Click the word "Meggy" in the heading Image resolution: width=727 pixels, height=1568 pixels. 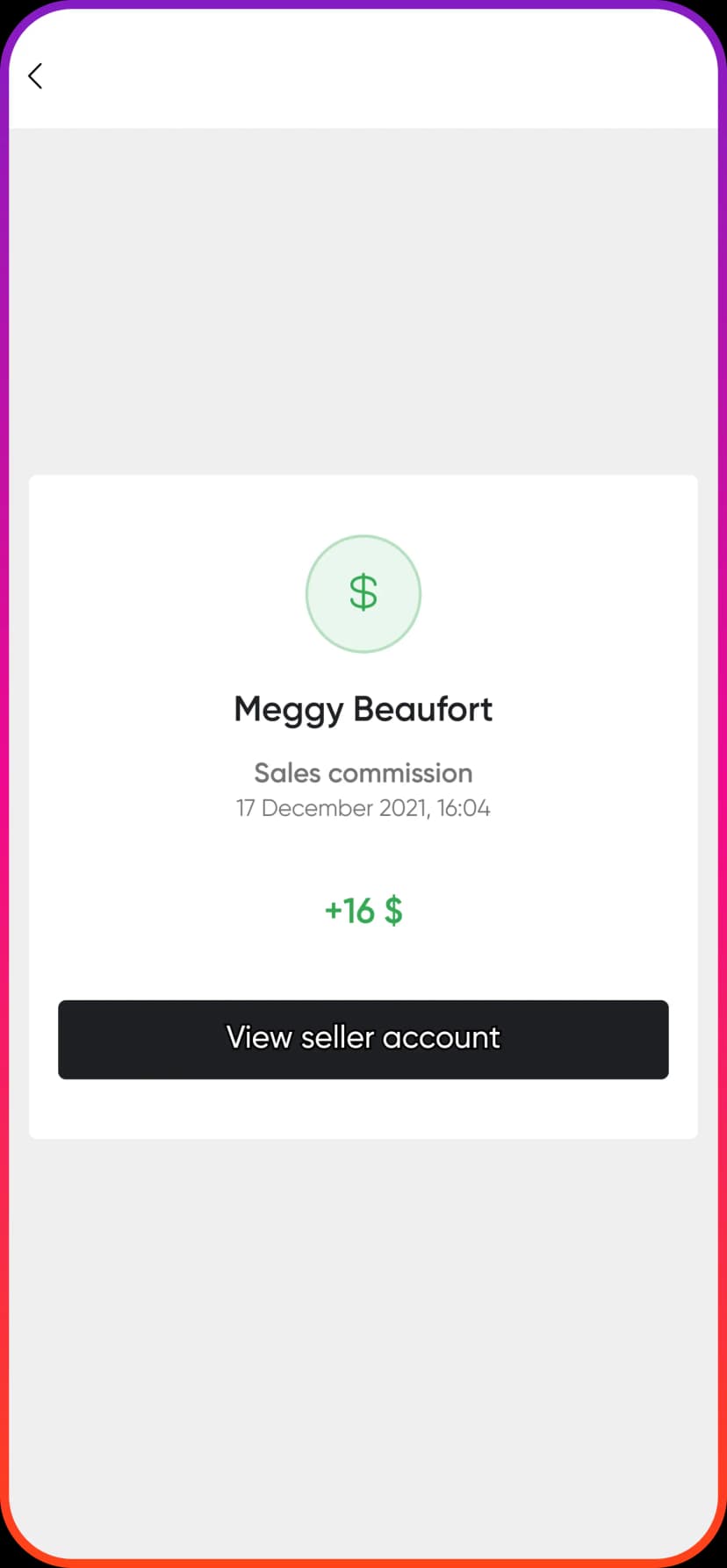point(289,711)
